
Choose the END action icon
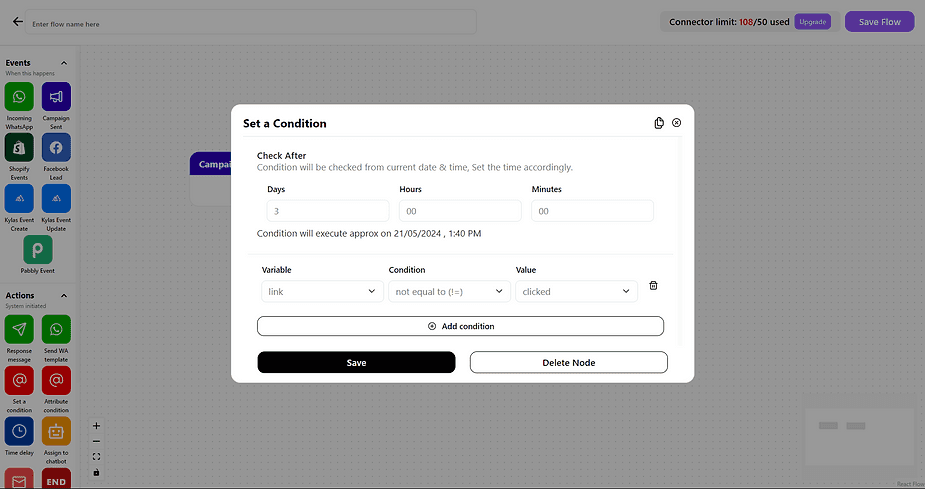(x=56, y=479)
